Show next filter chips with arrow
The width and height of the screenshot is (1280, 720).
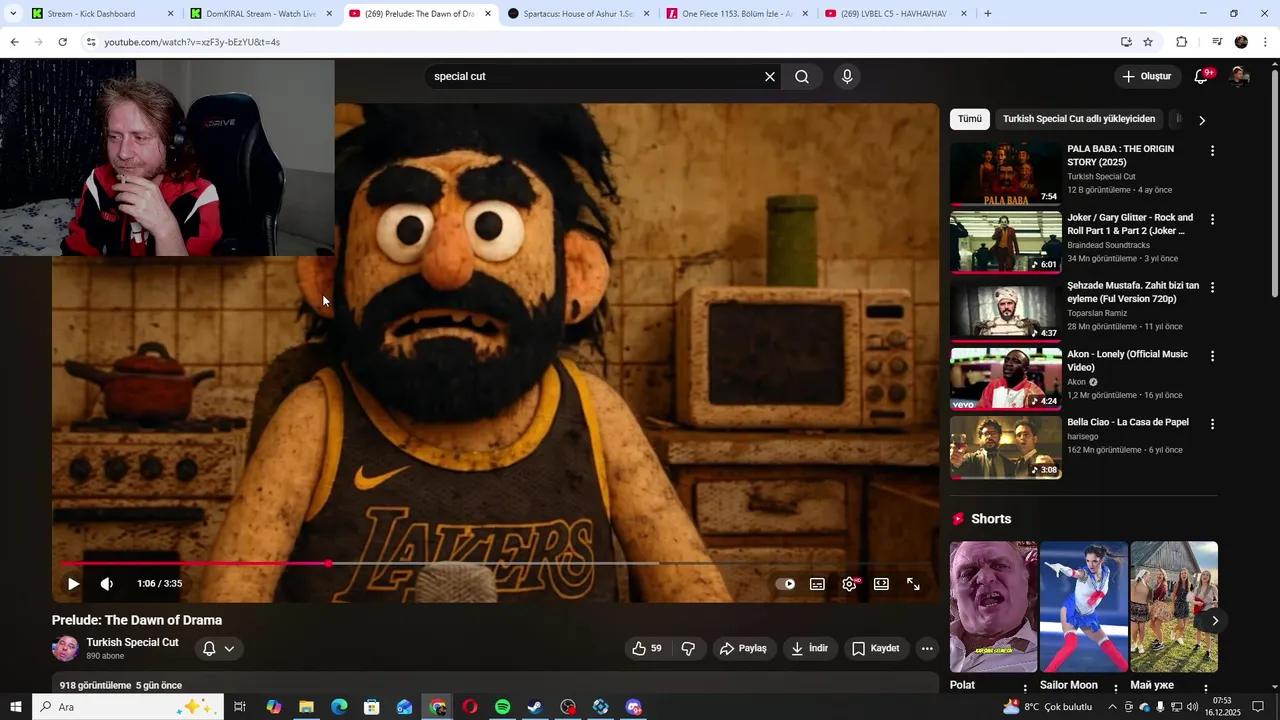tap(1202, 120)
